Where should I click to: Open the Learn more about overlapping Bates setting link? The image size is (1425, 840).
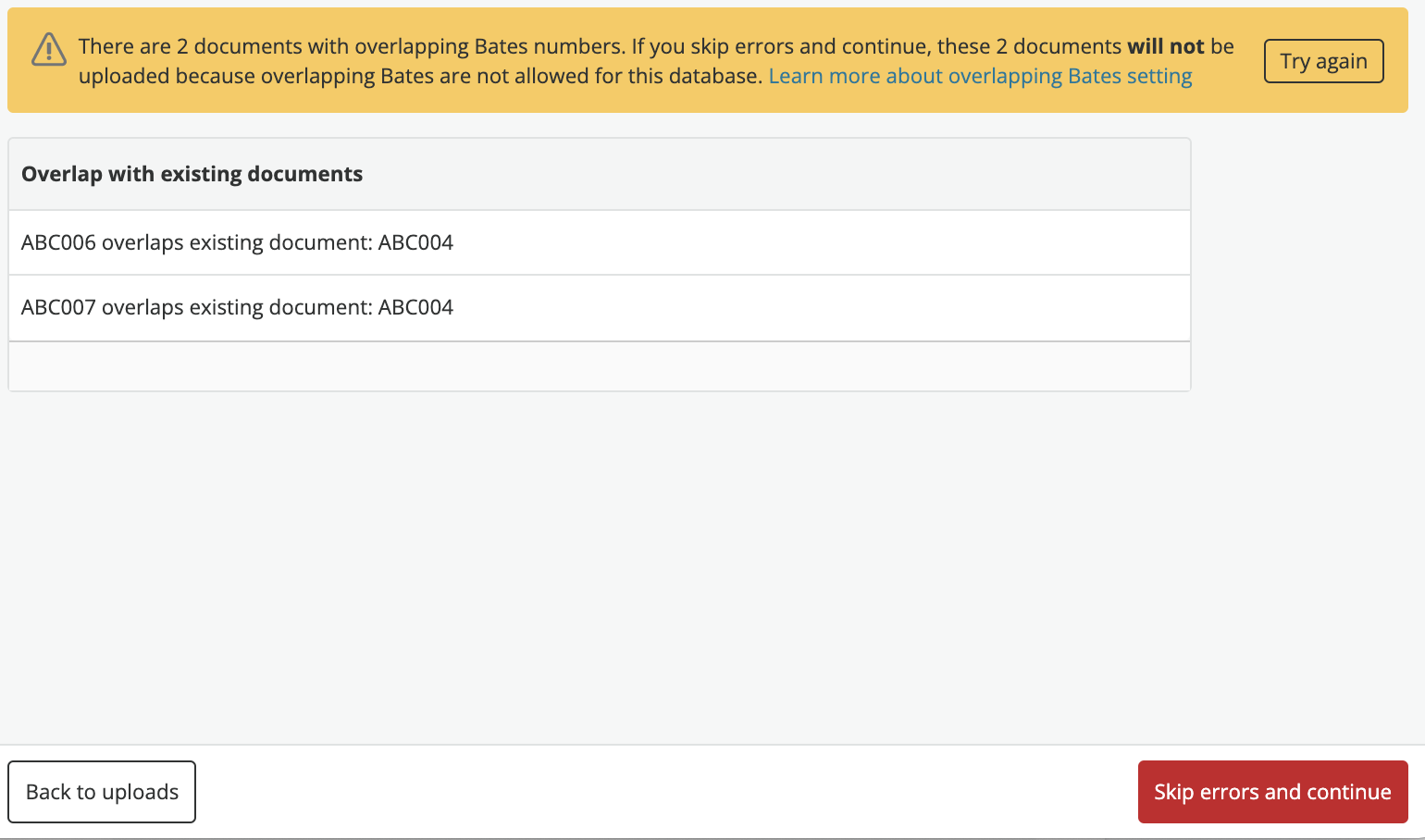980,76
